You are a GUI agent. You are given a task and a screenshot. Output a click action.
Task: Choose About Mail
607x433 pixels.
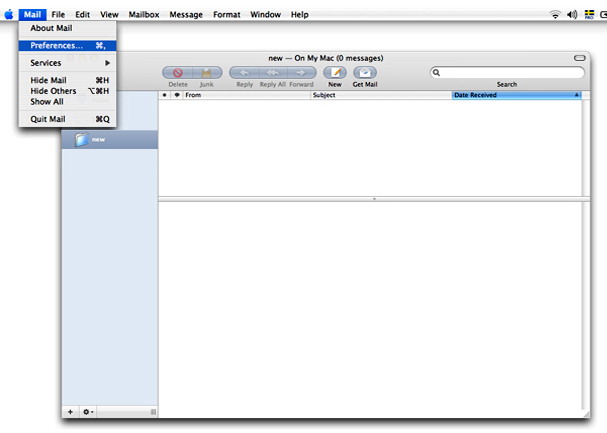click(x=67, y=28)
